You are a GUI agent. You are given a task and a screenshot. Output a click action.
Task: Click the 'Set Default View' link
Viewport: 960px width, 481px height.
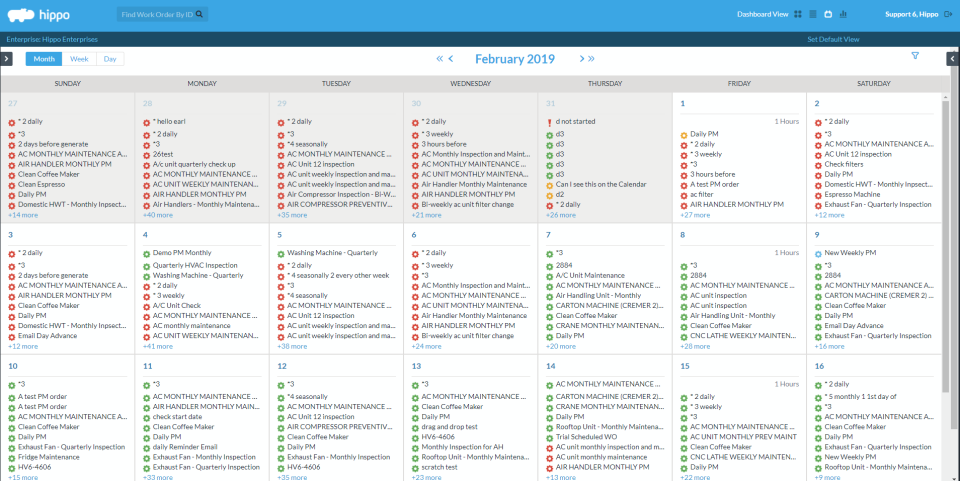833,39
